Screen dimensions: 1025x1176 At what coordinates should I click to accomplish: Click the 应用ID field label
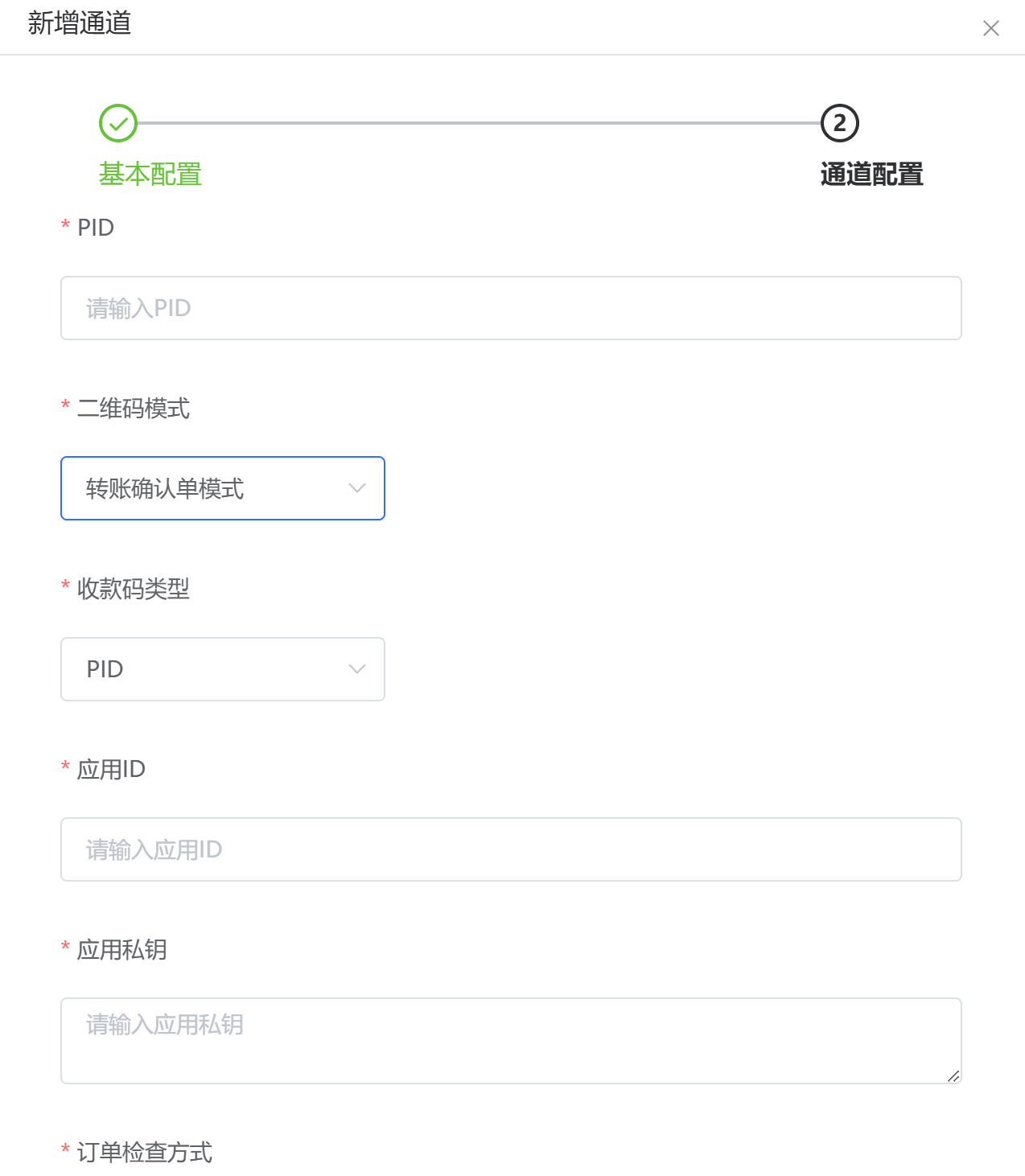click(x=111, y=770)
